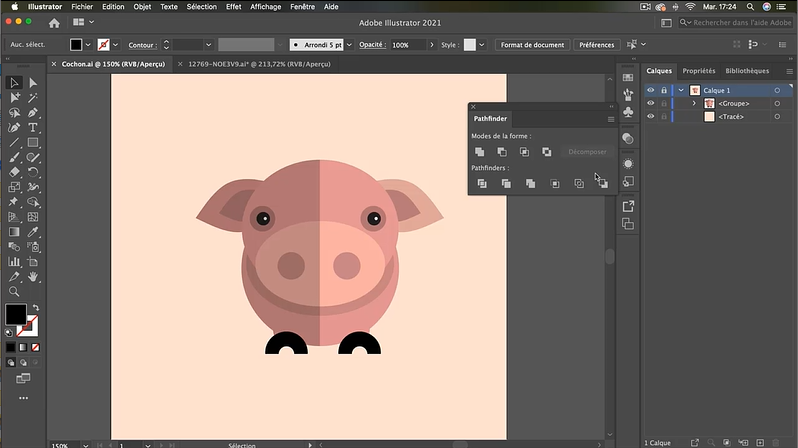798x448 pixels.
Task: Choose the Direct Selection white arrow tool
Action: tap(33, 83)
